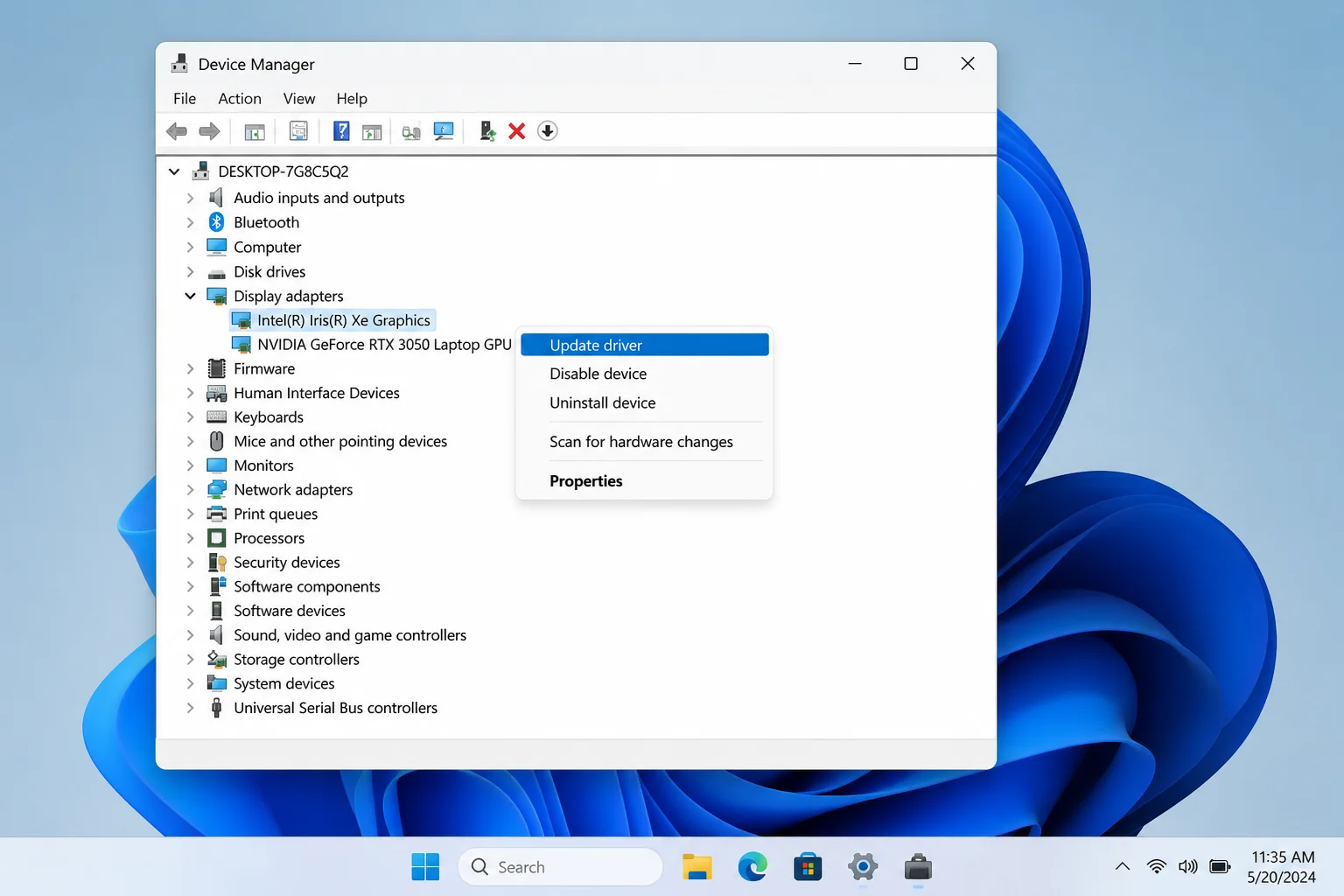Click the Processors category icon
Viewport: 1344px width, 896px height.
(217, 538)
